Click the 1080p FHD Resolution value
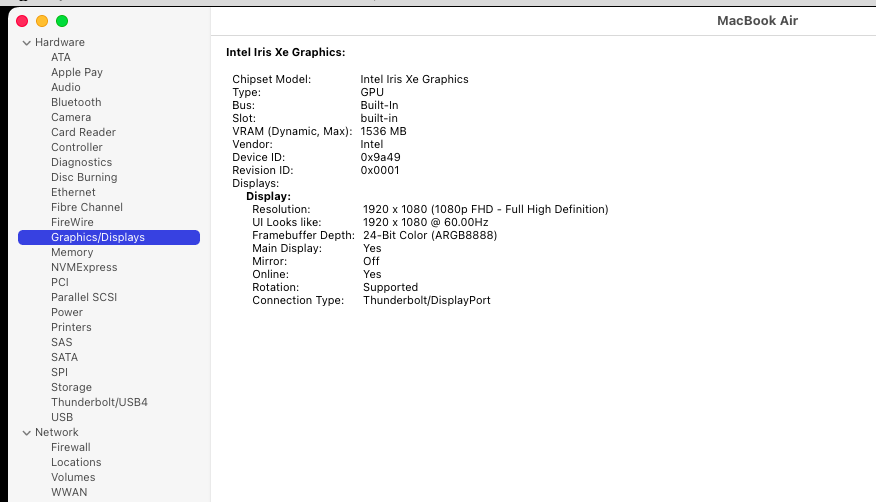This screenshot has height=502, width=876. pos(485,209)
